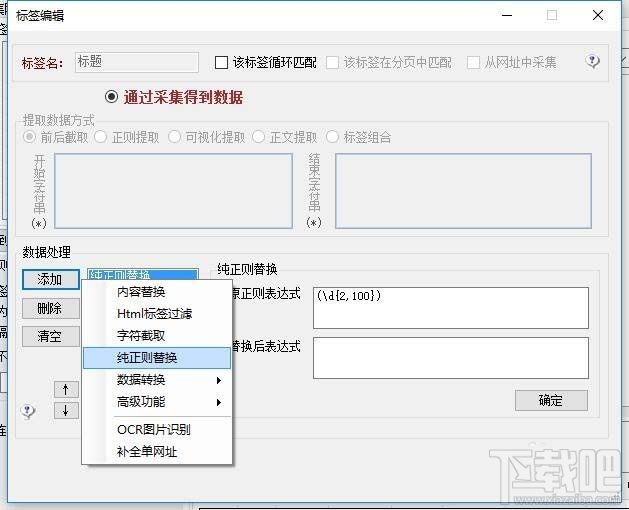Focus the 结束字符串 text area

(463, 191)
